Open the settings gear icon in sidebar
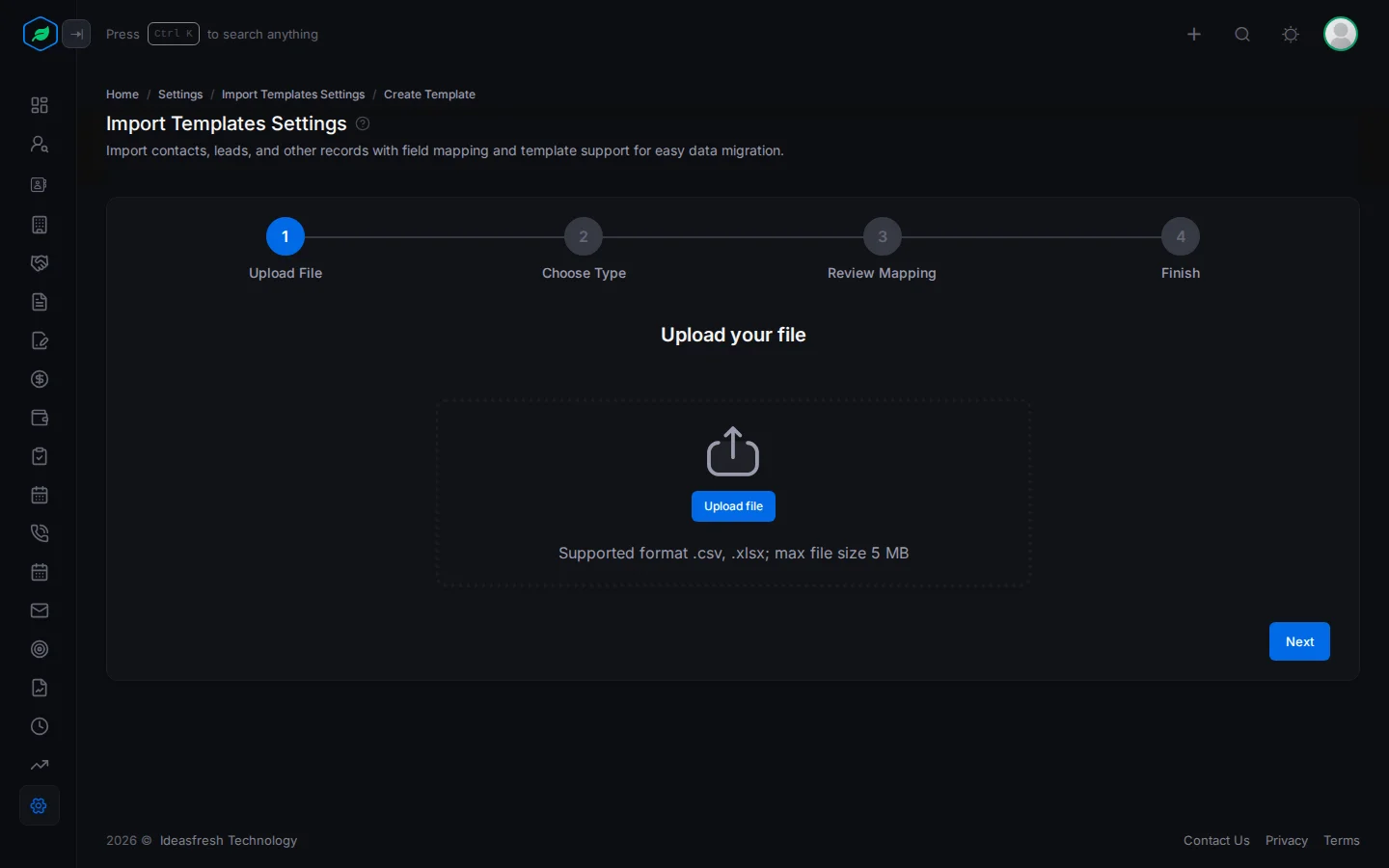The image size is (1389, 868). point(40,805)
